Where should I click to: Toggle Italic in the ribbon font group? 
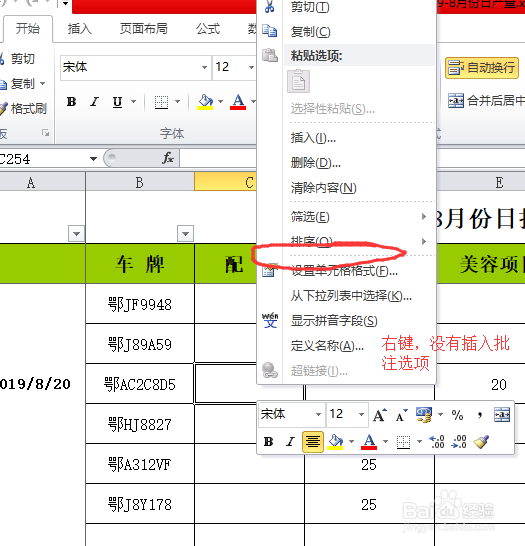(95, 102)
